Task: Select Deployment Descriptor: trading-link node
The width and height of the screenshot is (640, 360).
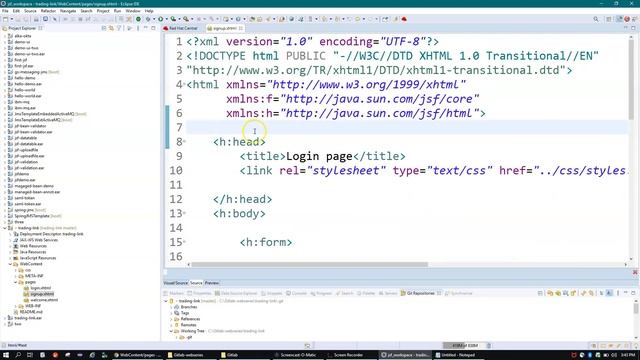Action: click(x=51, y=234)
